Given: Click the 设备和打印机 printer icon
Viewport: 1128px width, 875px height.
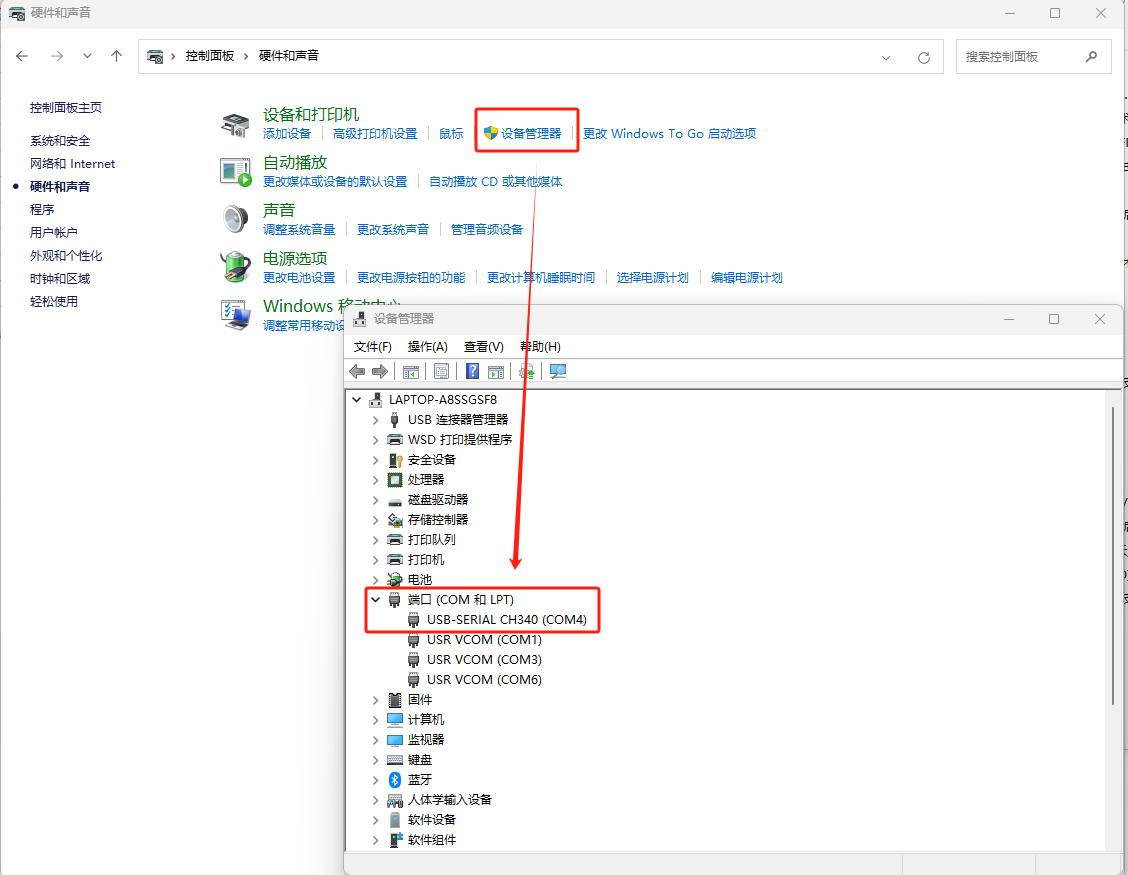Looking at the screenshot, I should (x=235, y=124).
